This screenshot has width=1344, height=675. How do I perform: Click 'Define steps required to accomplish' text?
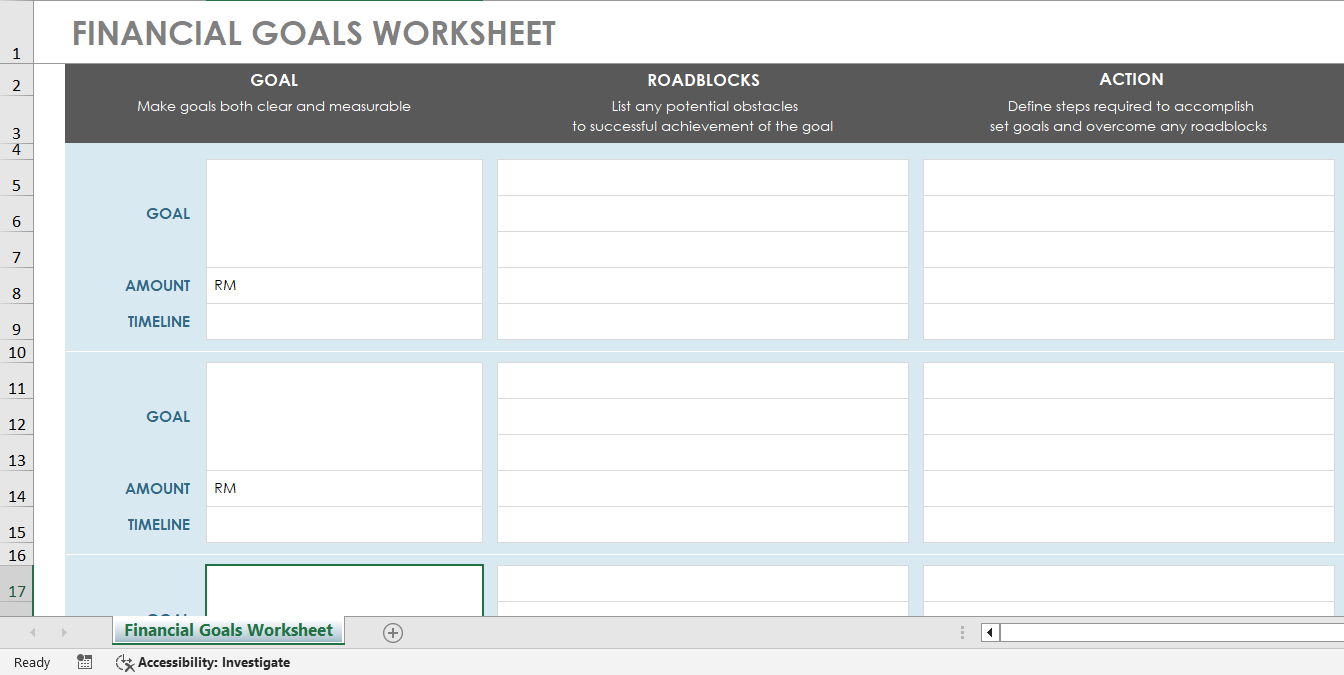coord(1131,106)
